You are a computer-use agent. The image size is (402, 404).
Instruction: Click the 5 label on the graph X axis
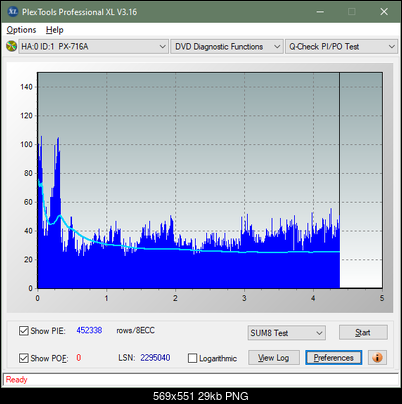(x=382, y=298)
